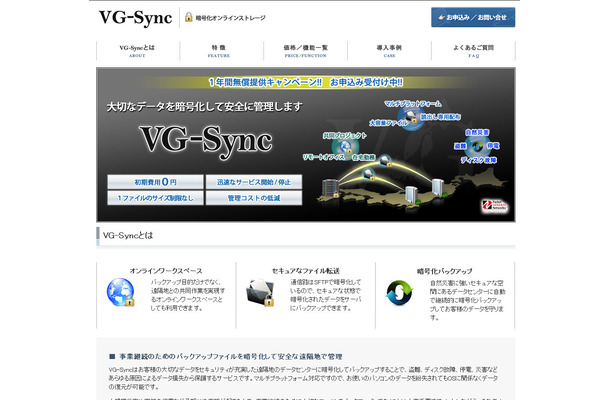This screenshot has width=610, height=400.
Task: Open the 導入事例 CASE menu item
Action: click(389, 51)
